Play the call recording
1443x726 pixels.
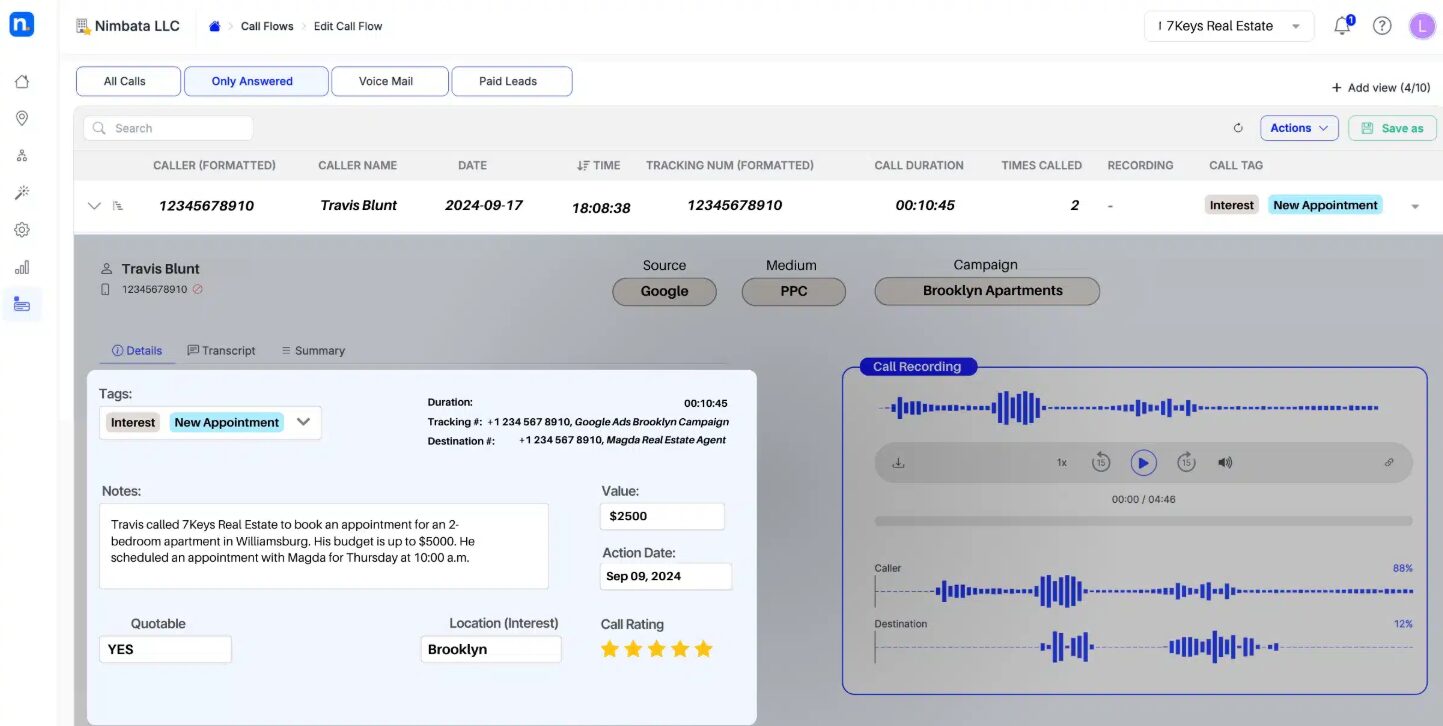tap(1143, 463)
